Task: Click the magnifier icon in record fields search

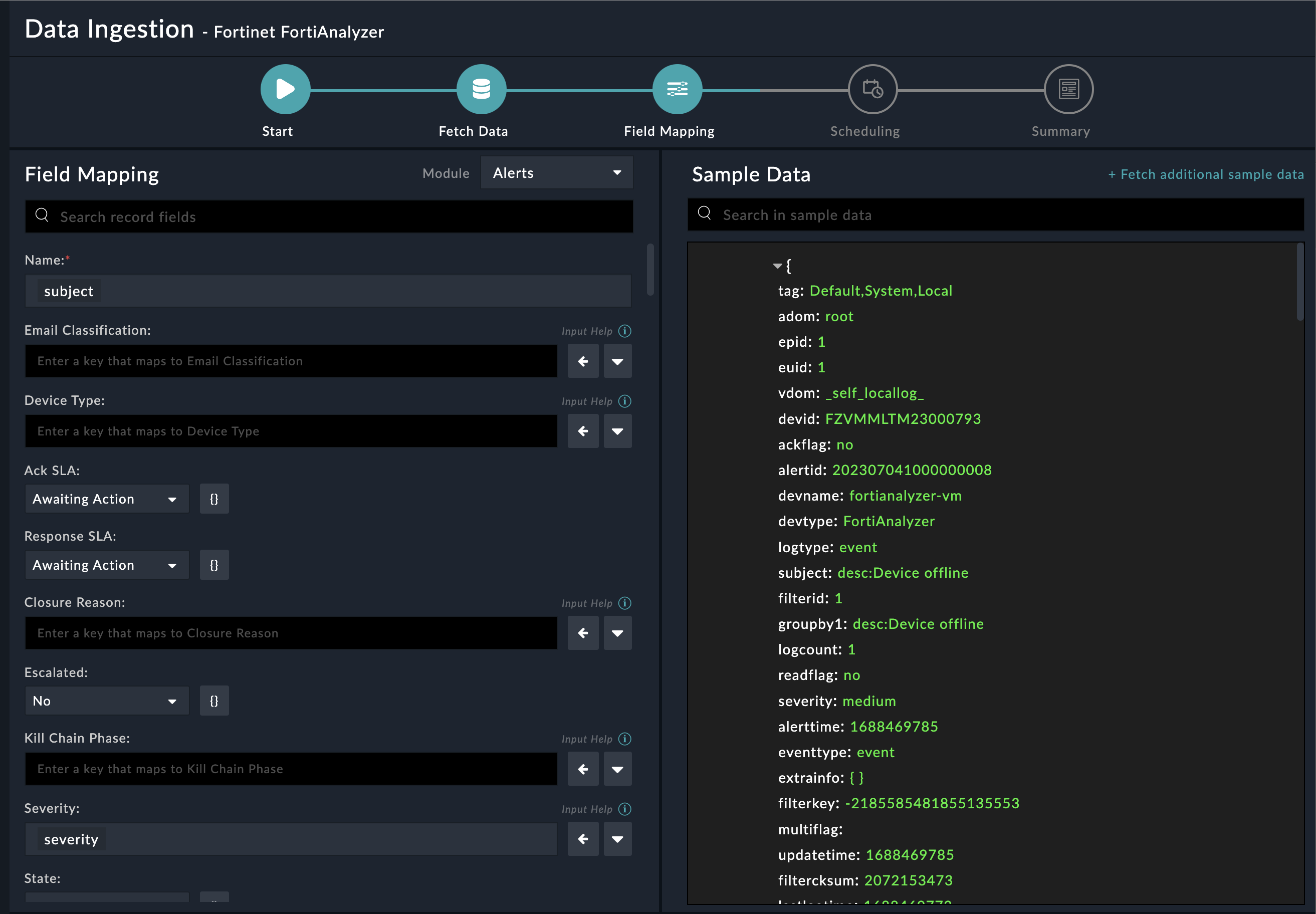Action: click(42, 215)
